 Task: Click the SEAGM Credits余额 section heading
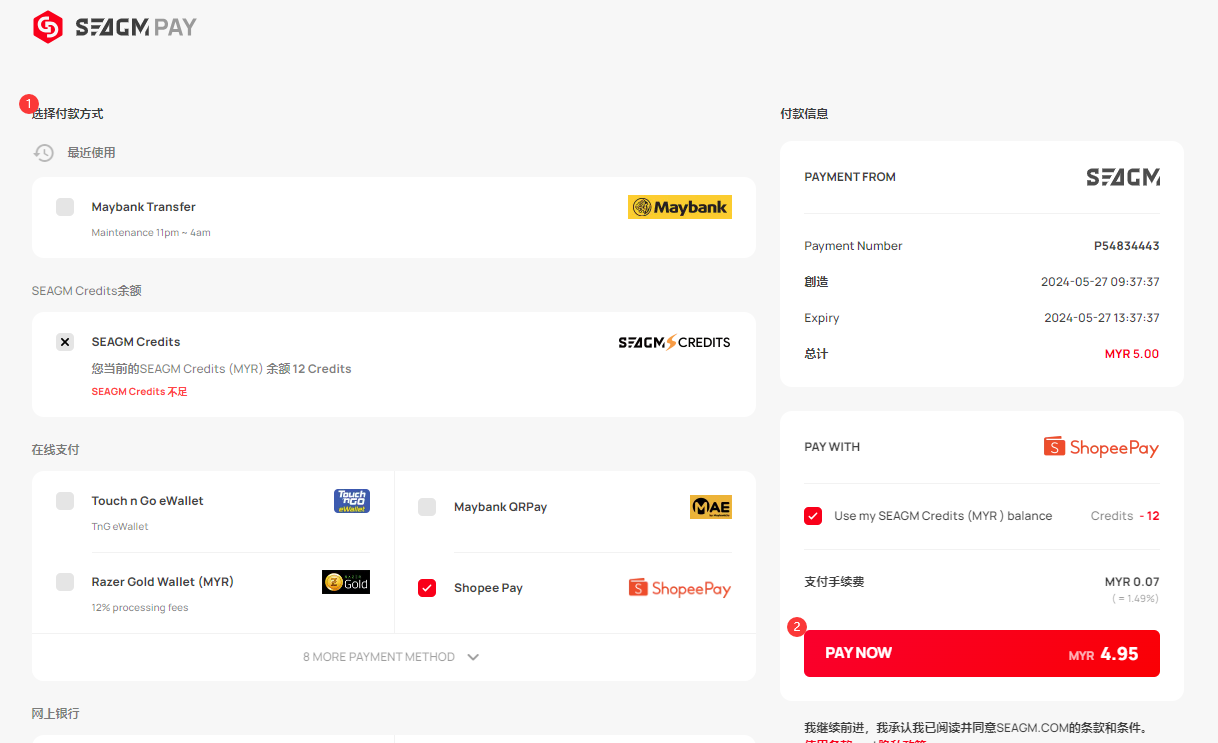tap(87, 291)
